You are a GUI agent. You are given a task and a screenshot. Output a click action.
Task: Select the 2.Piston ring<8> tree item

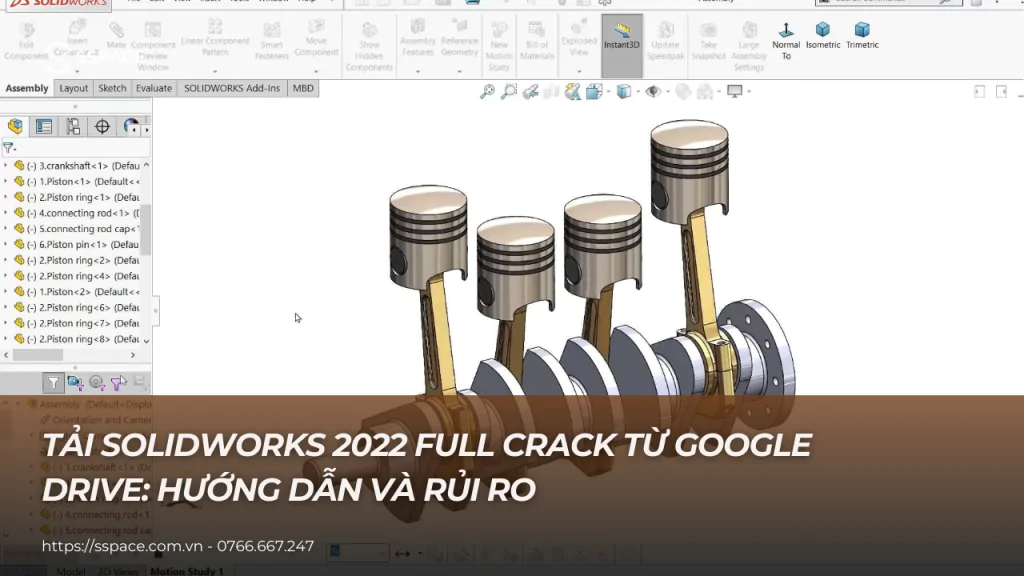click(76, 338)
